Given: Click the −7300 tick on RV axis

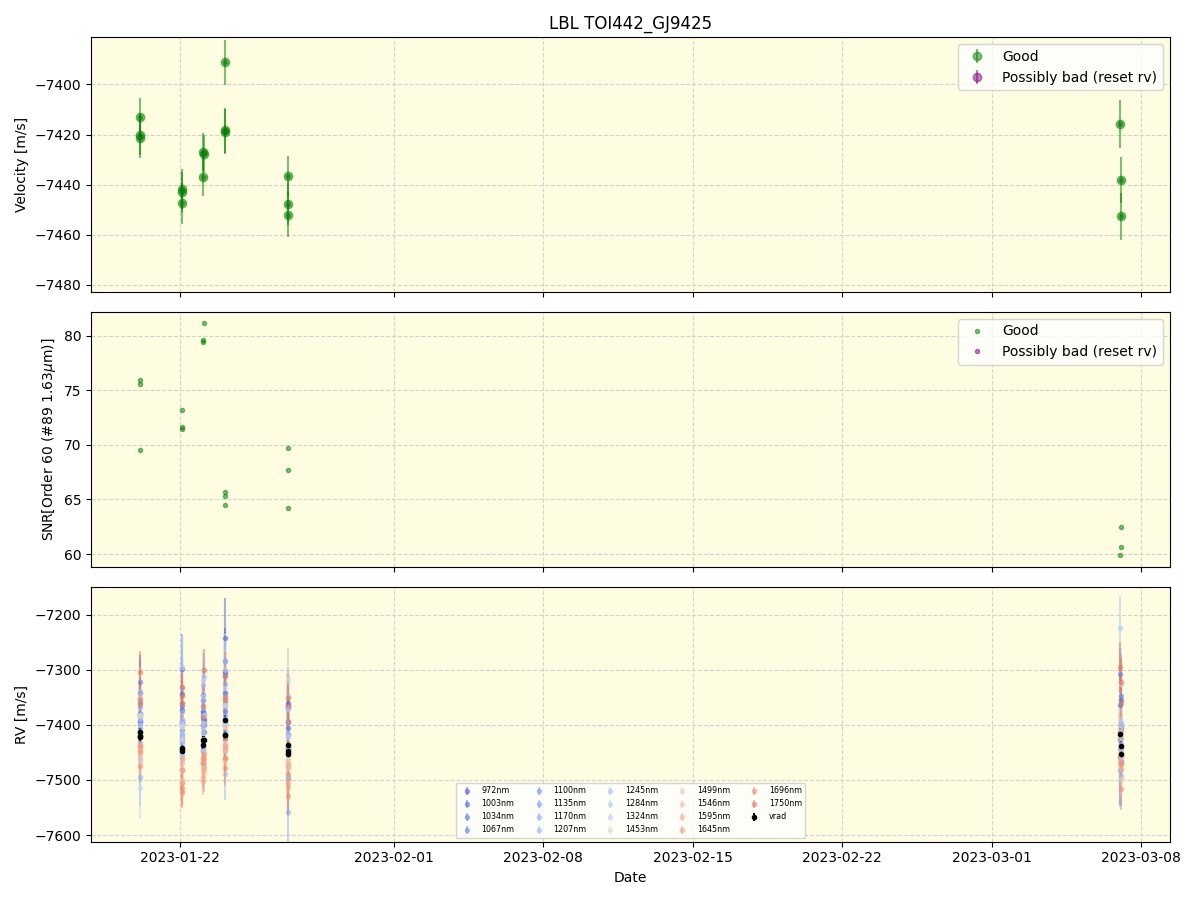Looking at the screenshot, I should click(x=61, y=670).
